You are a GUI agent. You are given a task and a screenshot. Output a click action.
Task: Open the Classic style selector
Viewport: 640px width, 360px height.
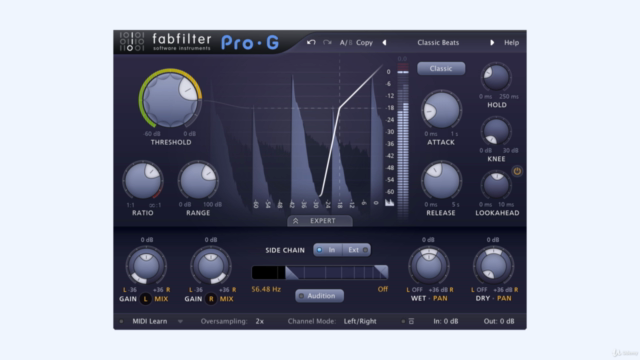441,69
